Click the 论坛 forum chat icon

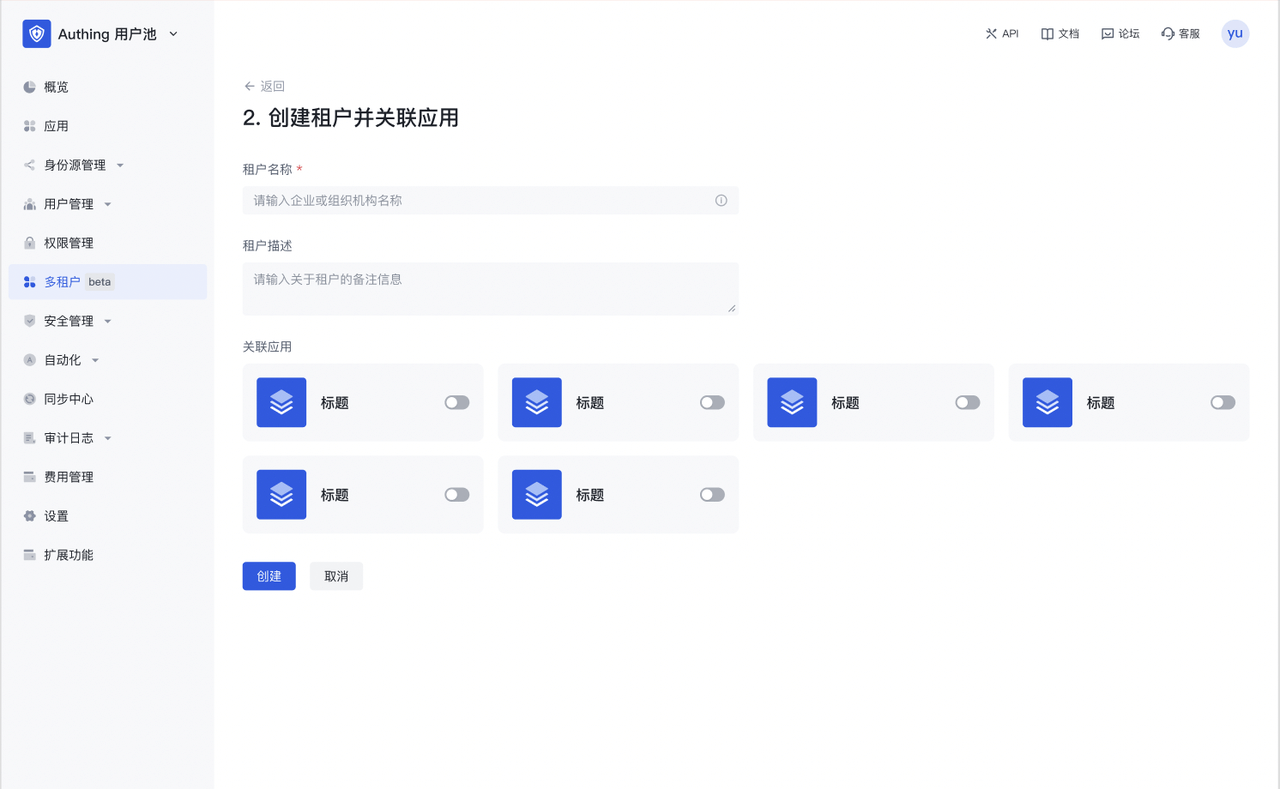pyautogui.click(x=1107, y=34)
